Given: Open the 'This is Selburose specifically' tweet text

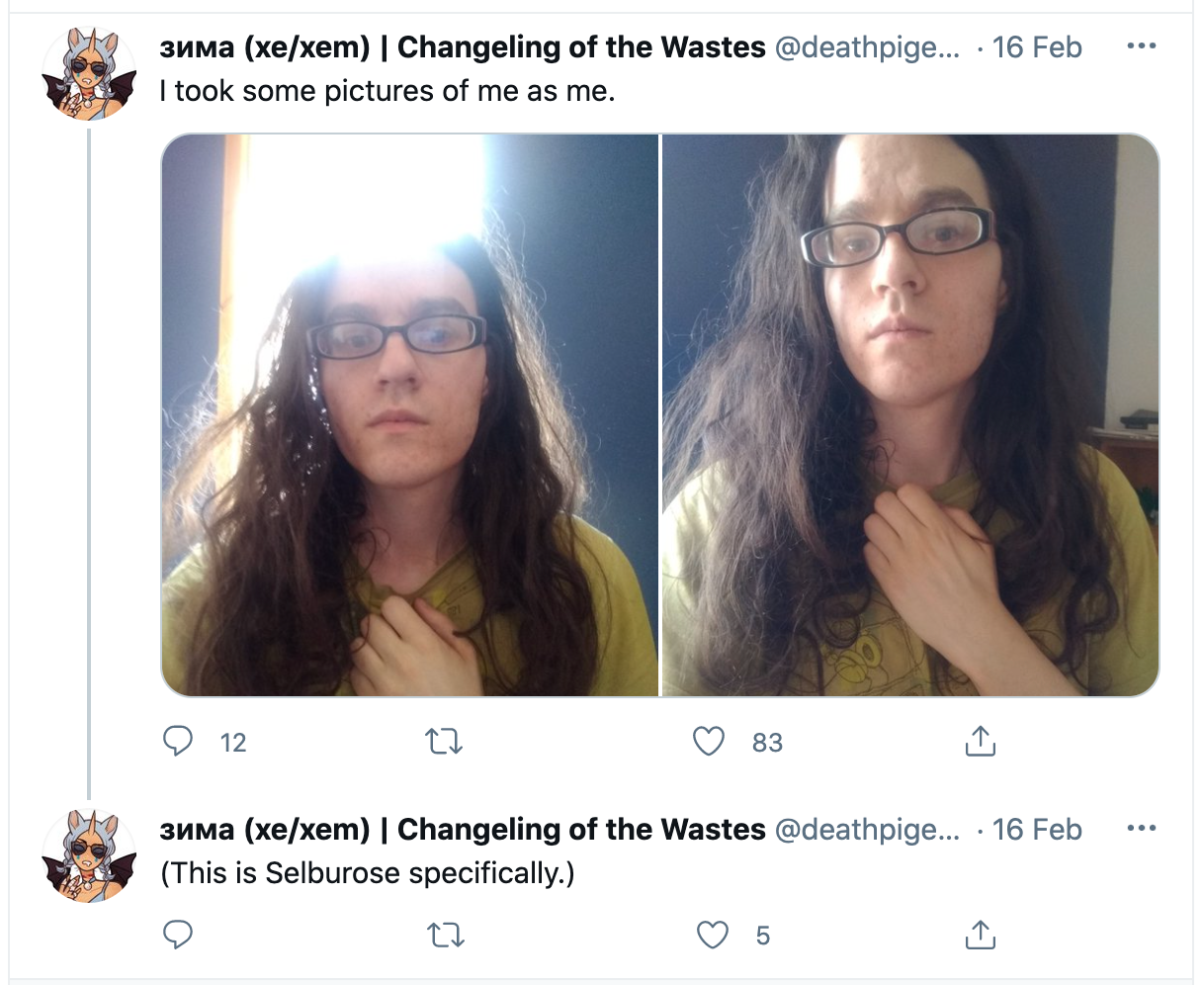Looking at the screenshot, I should pos(367,873).
